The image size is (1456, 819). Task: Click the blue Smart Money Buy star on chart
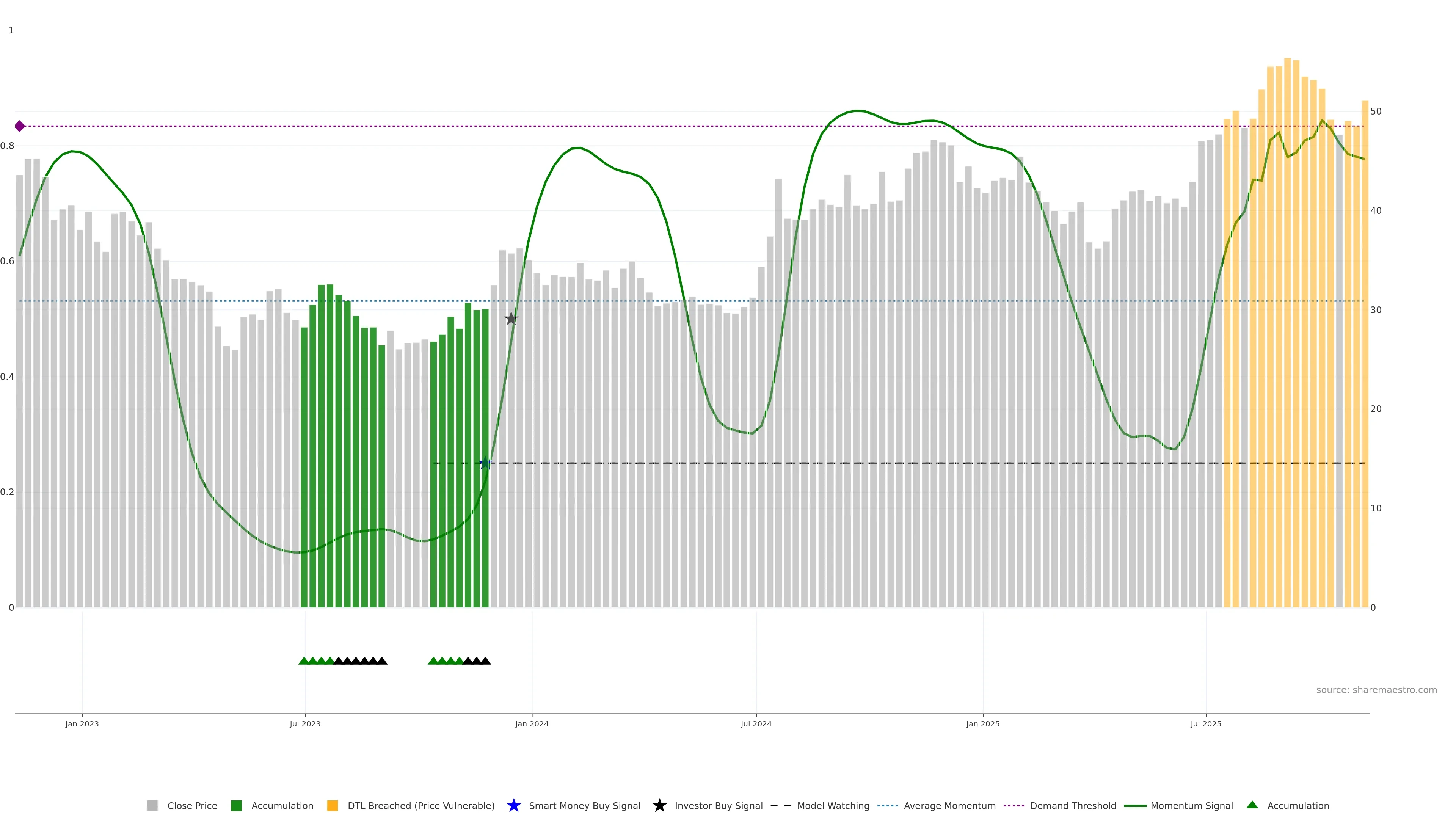coord(485,463)
